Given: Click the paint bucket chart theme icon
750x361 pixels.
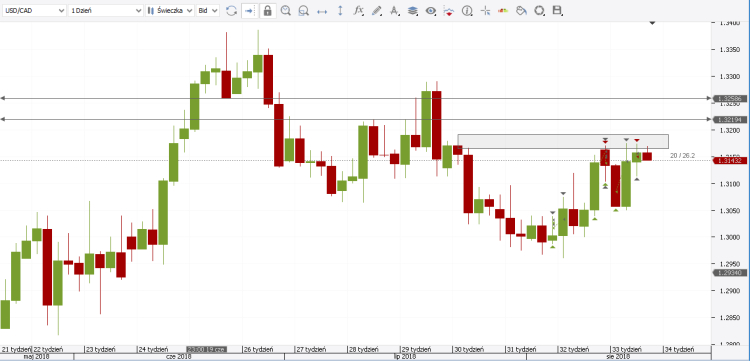Looking at the screenshot, I should click(x=521, y=10).
